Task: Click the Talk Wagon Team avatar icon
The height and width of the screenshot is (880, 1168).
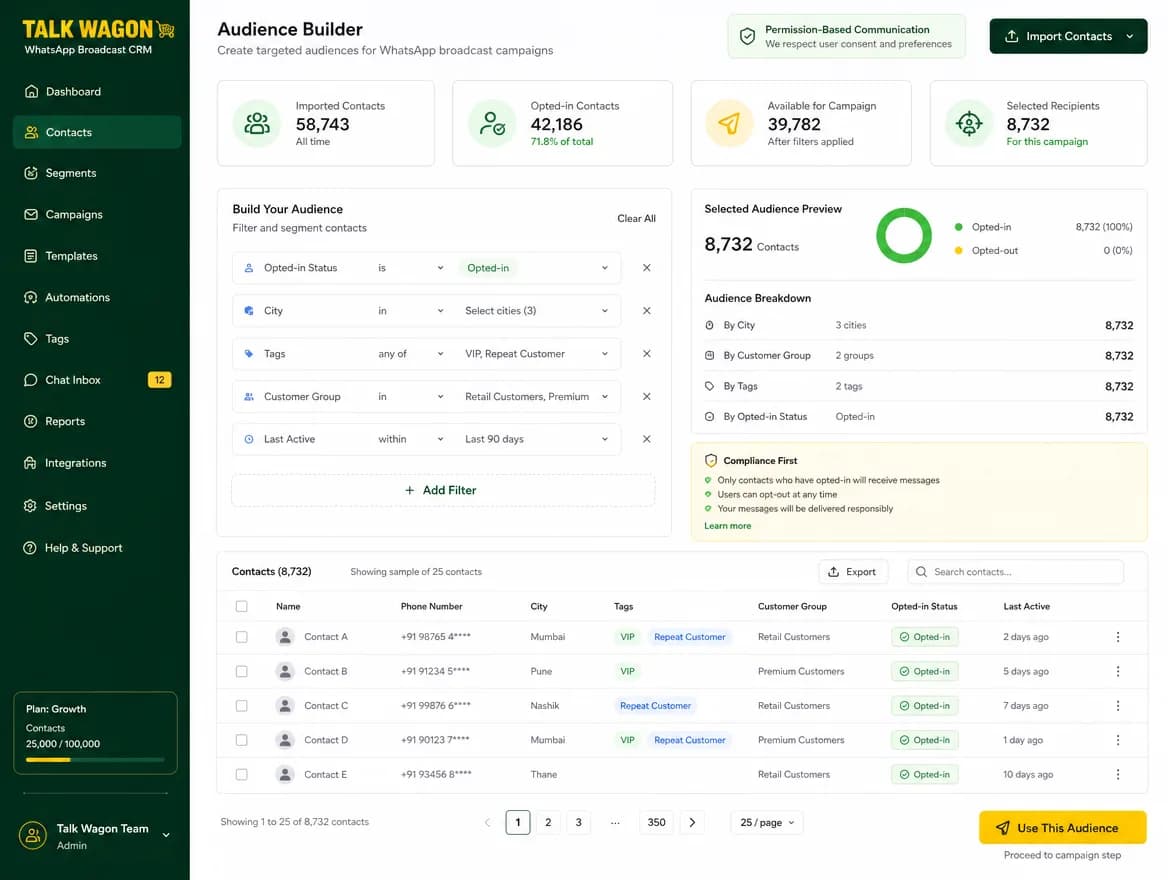Action: pos(33,835)
